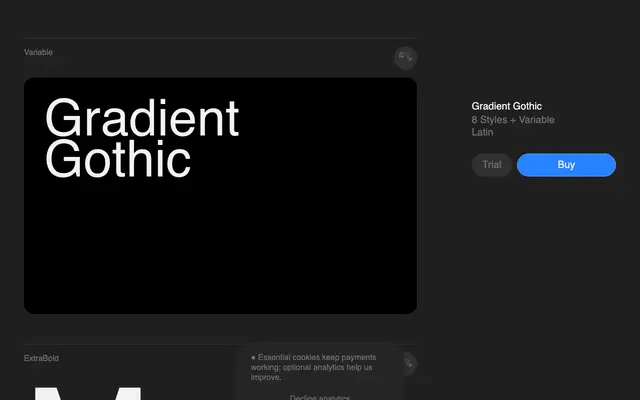This screenshot has width=640, height=400.
Task: Click into the Gradient Gothic type tester preview
Action: tap(220, 196)
